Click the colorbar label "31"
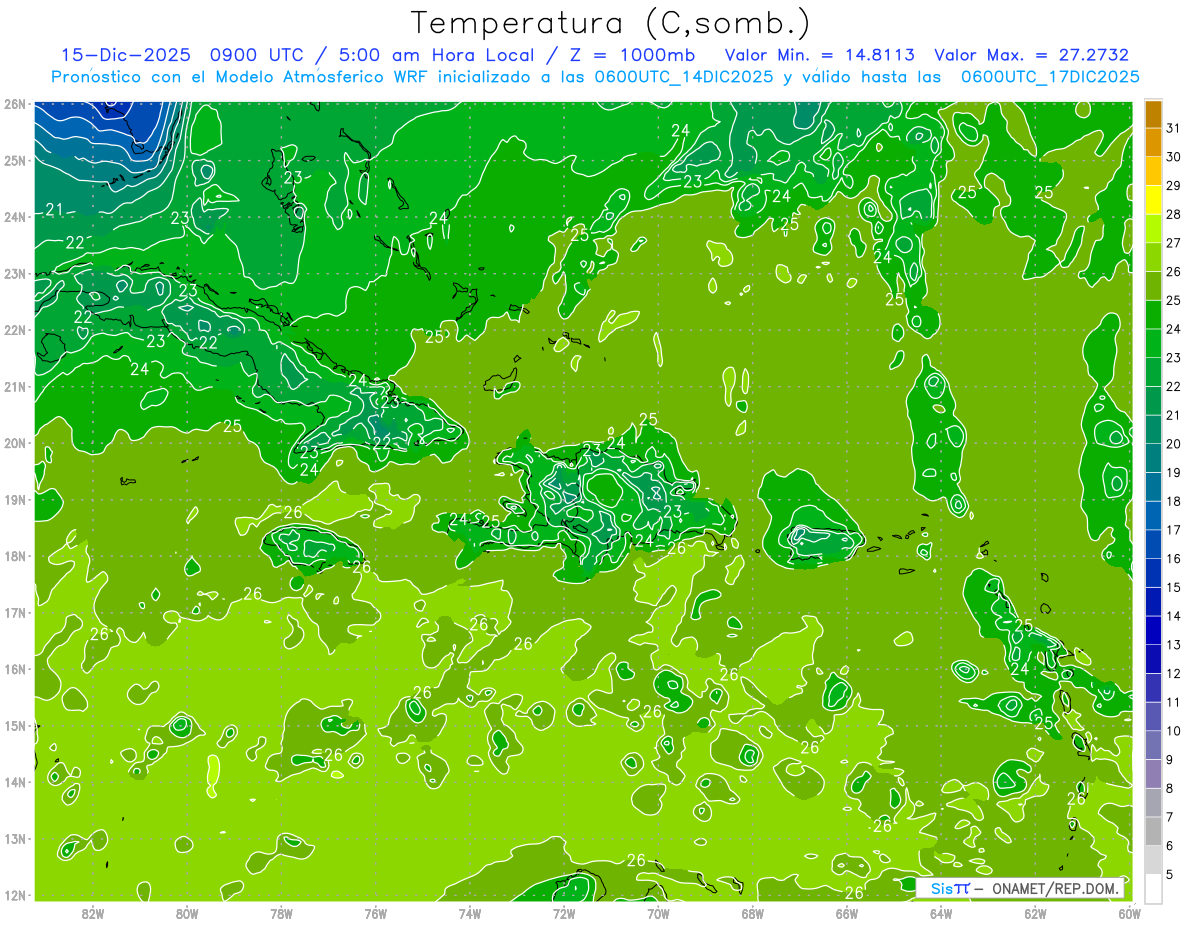The height and width of the screenshot is (927, 1200). (x=1173, y=129)
